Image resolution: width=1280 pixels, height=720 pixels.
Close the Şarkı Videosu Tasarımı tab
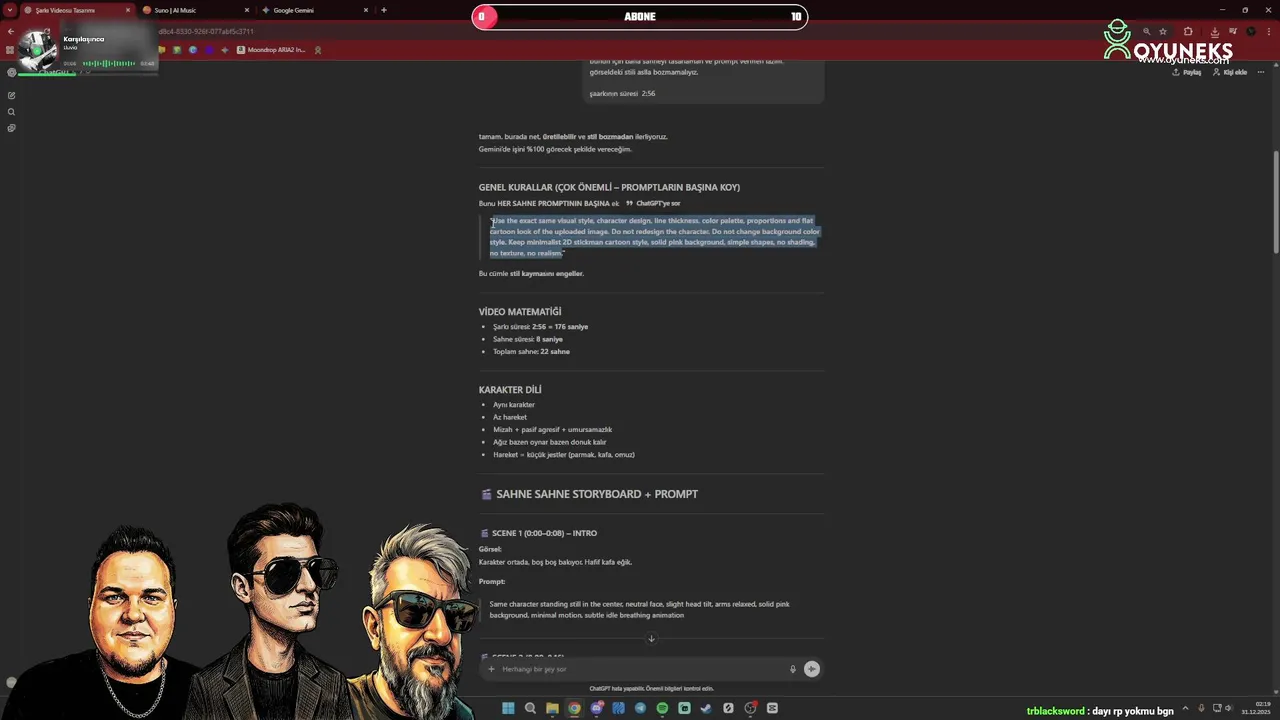(128, 10)
